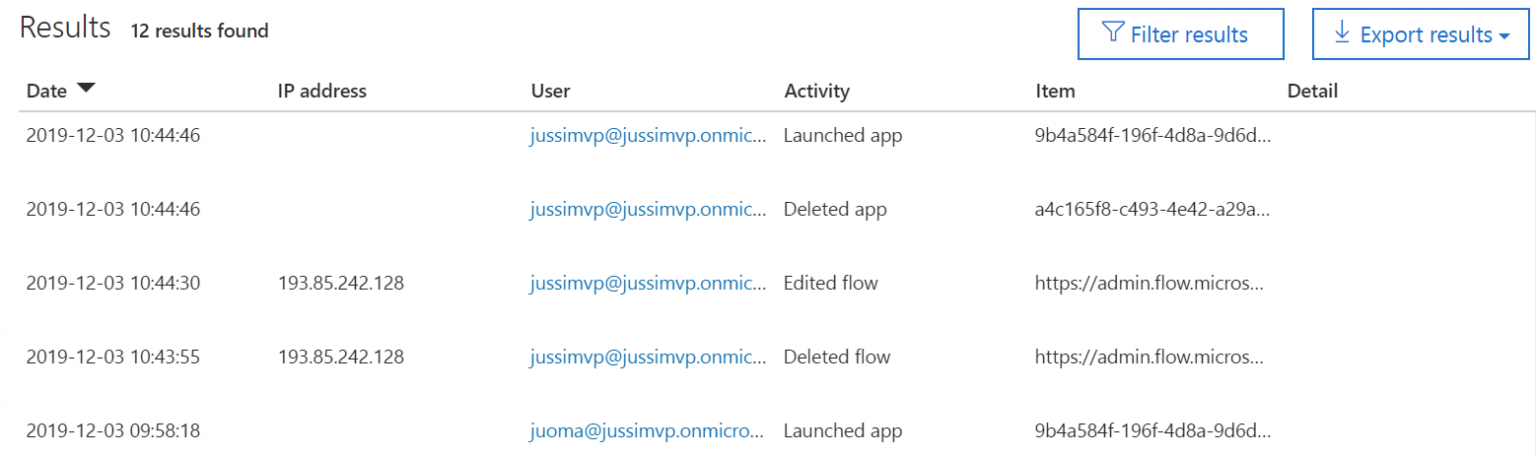Sort by the Activity column header
Image resolution: width=1536 pixels, height=457 pixels.
816,91
